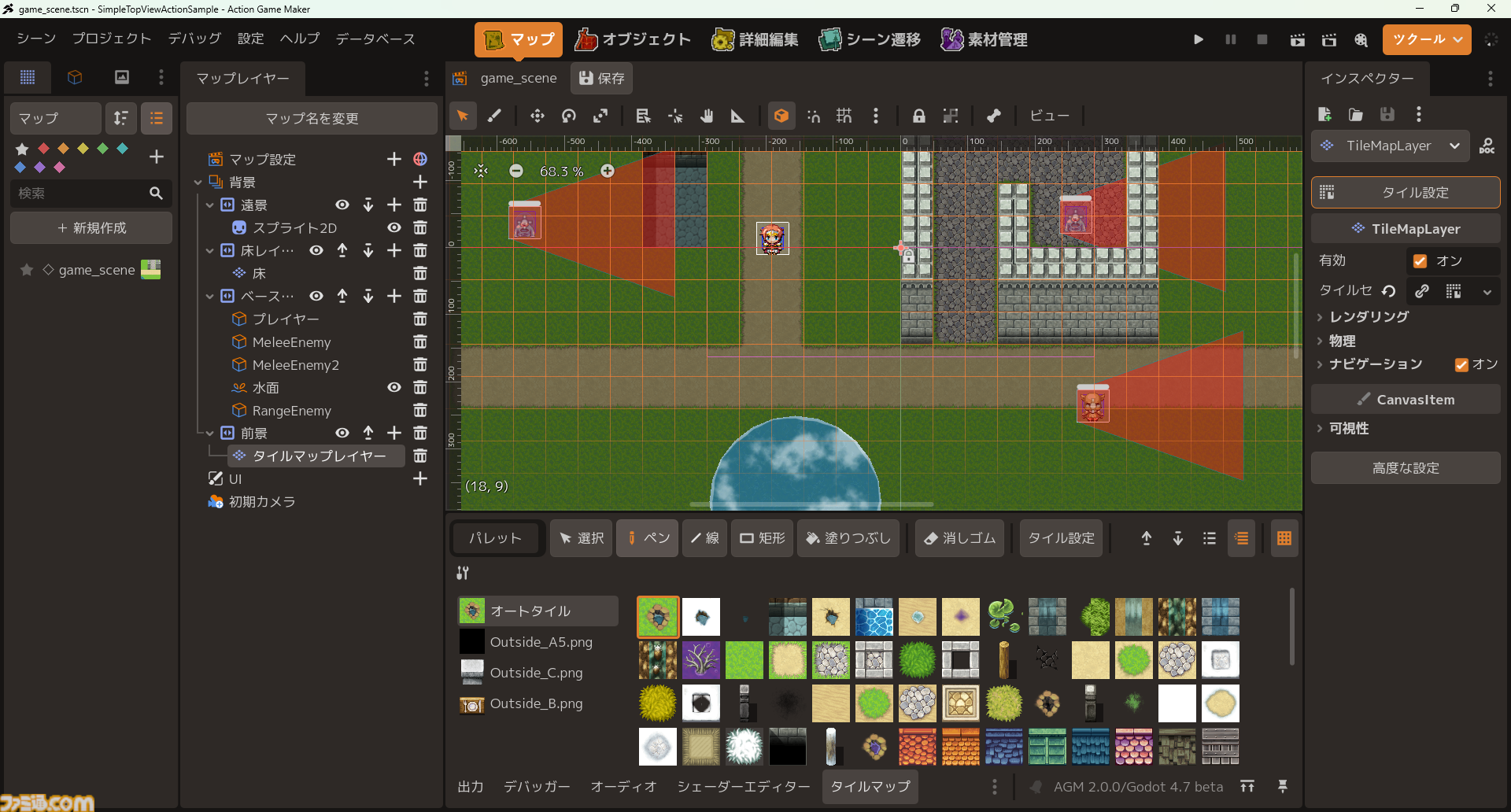Toggle visibility of 前景 layer
1511x812 pixels.
click(342, 433)
